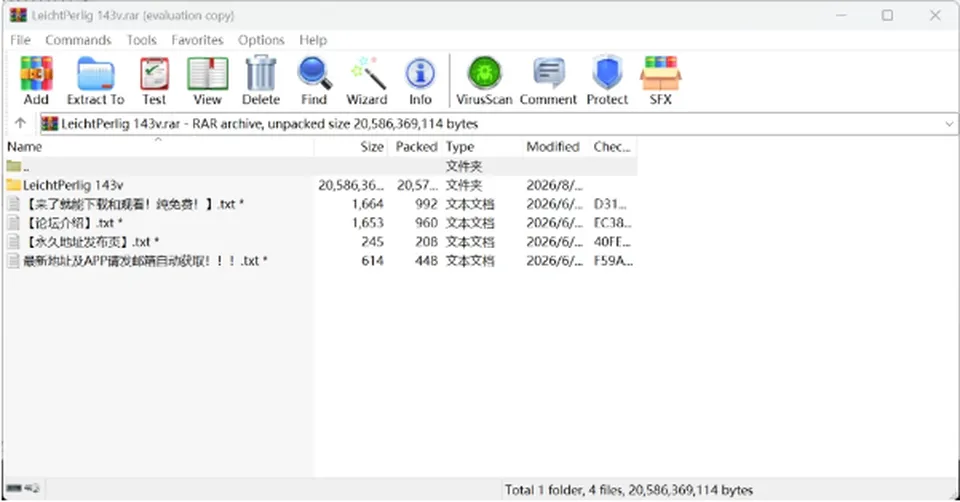Open the Commands menu

78,40
